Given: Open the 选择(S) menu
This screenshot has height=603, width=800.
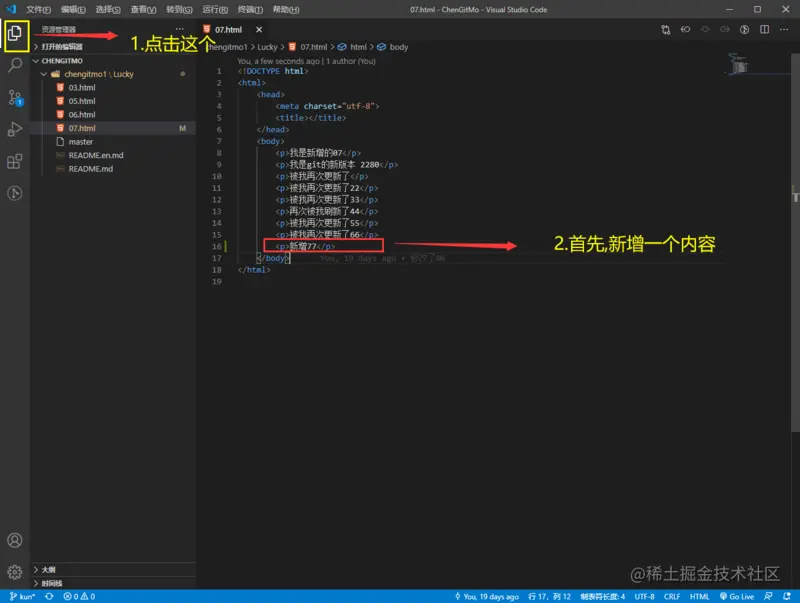Looking at the screenshot, I should 108,10.
